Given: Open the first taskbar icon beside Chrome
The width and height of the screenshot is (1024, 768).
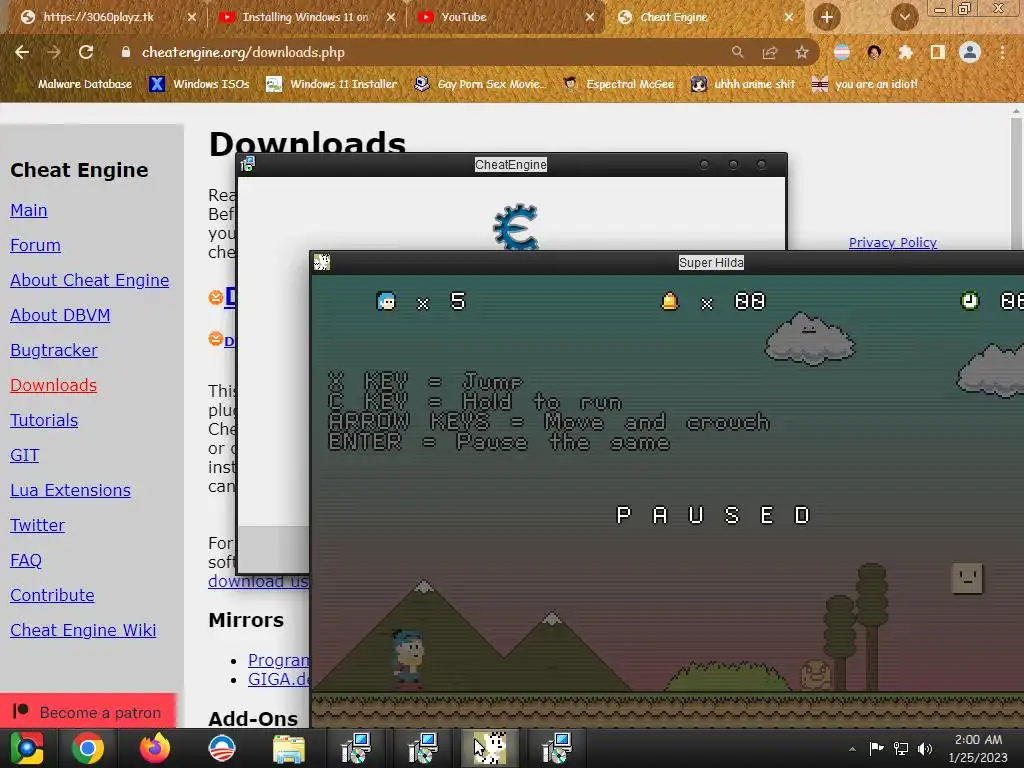Looking at the screenshot, I should pyautogui.click(x=26, y=748).
